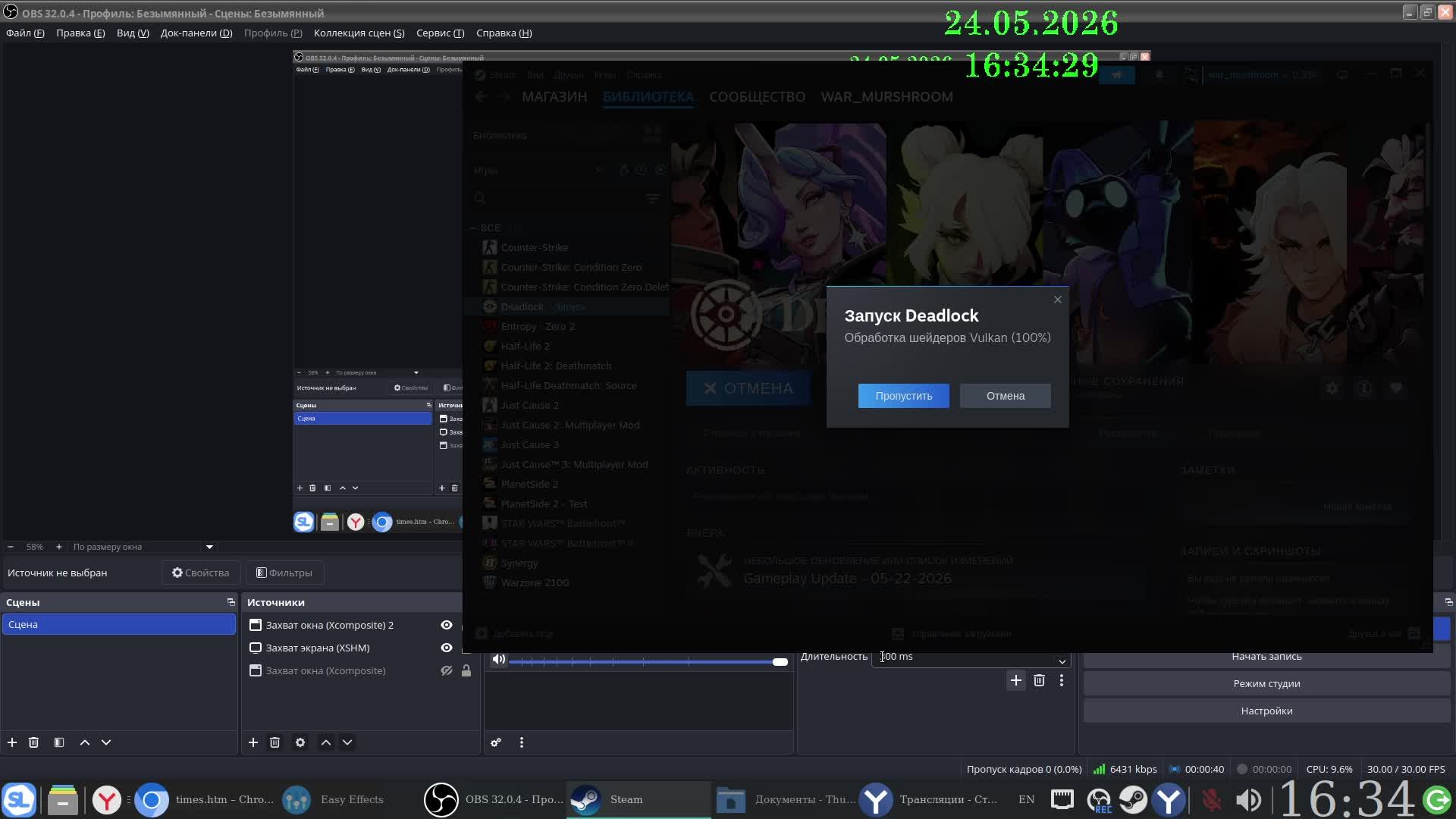Move scene up arrow in Scenes panel

click(85, 742)
